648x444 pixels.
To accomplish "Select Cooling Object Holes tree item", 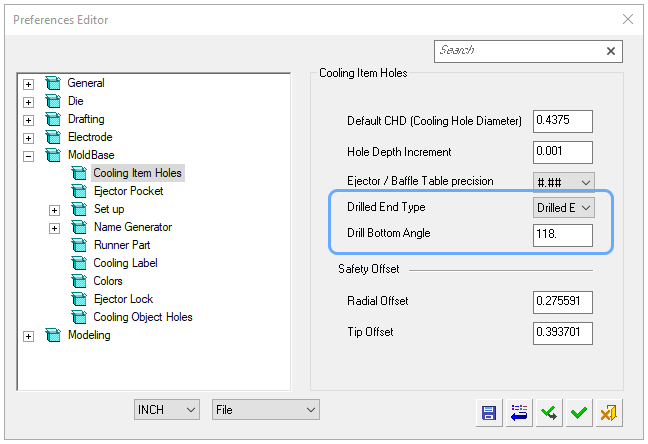I will pos(143,317).
